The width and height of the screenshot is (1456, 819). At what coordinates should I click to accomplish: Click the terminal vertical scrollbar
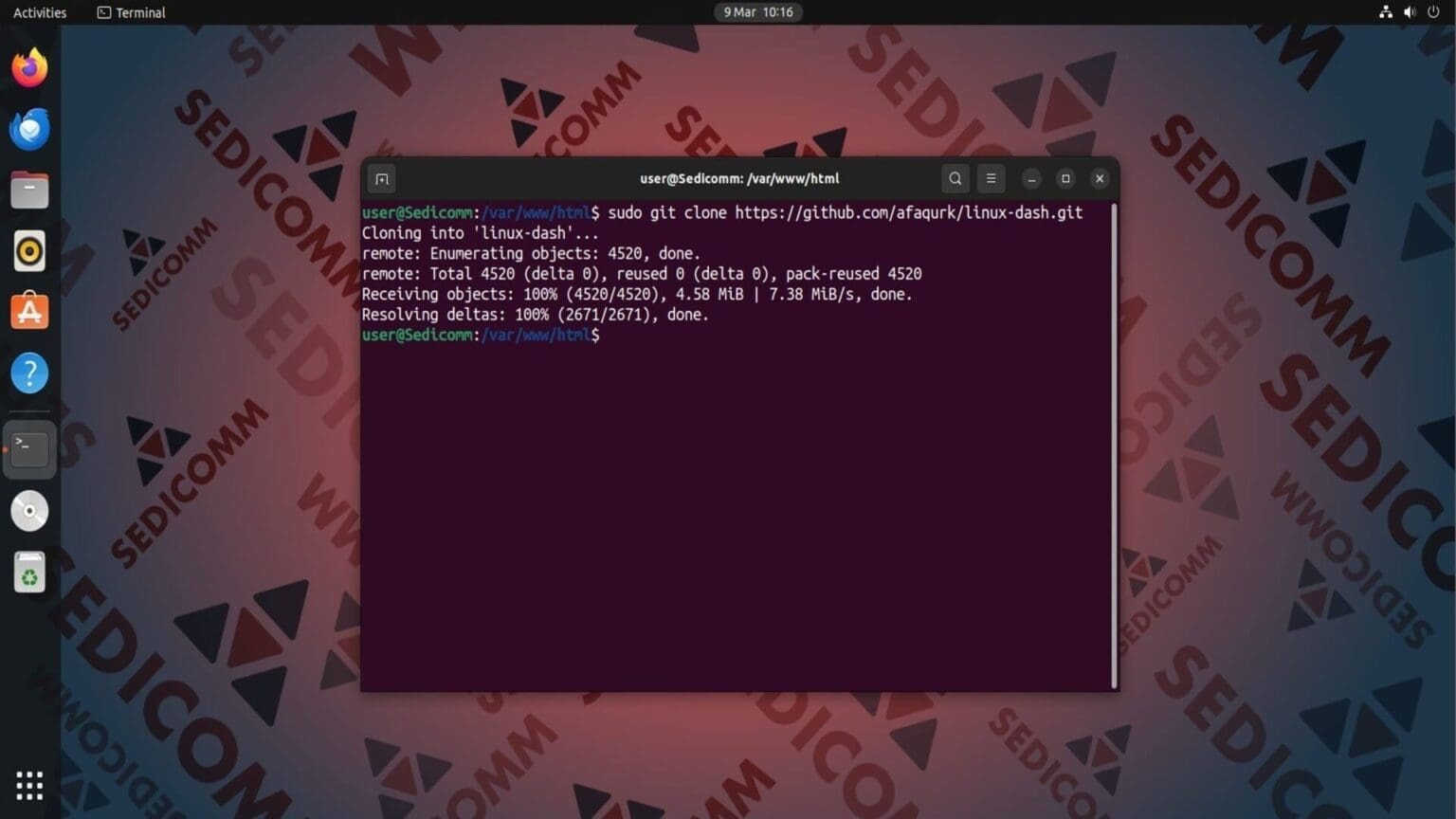coord(1114,444)
